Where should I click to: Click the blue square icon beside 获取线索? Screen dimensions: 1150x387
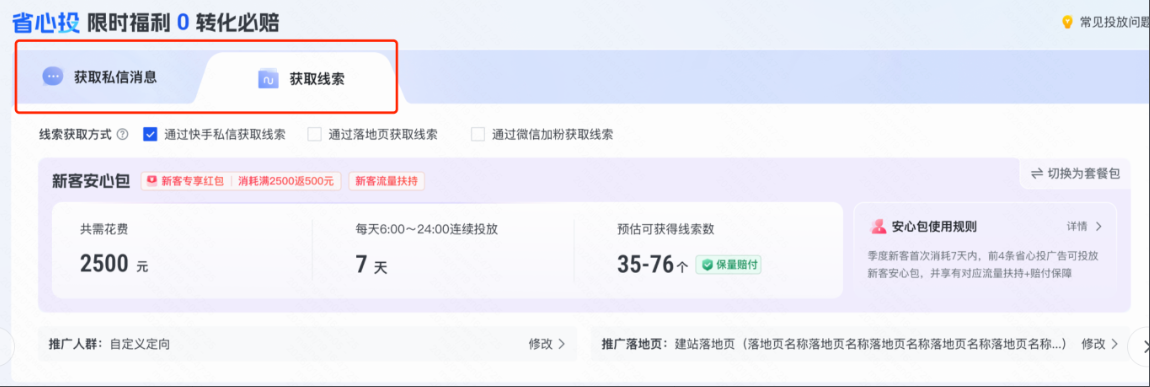pyautogui.click(x=268, y=78)
